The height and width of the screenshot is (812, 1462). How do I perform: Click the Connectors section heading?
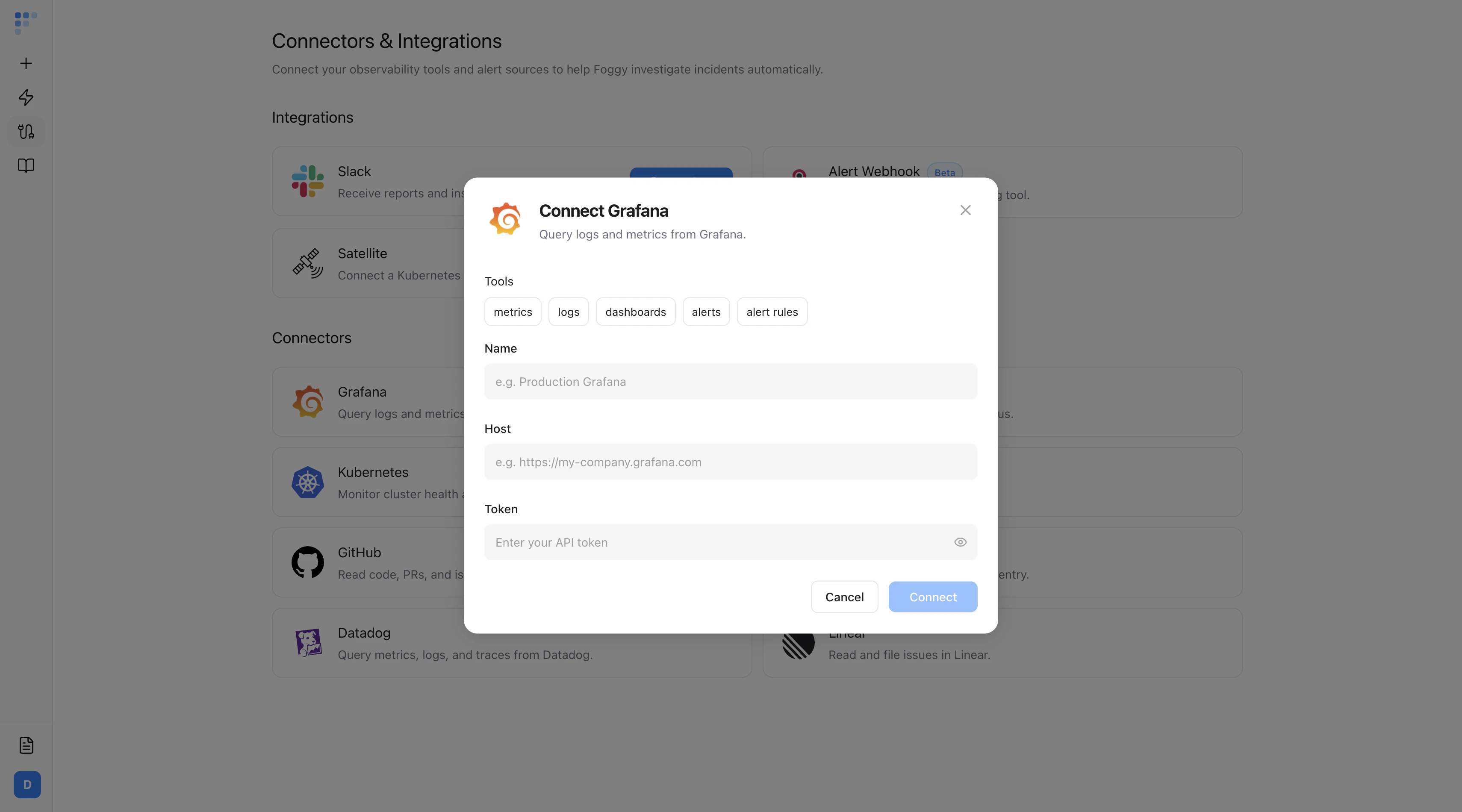pyautogui.click(x=312, y=338)
